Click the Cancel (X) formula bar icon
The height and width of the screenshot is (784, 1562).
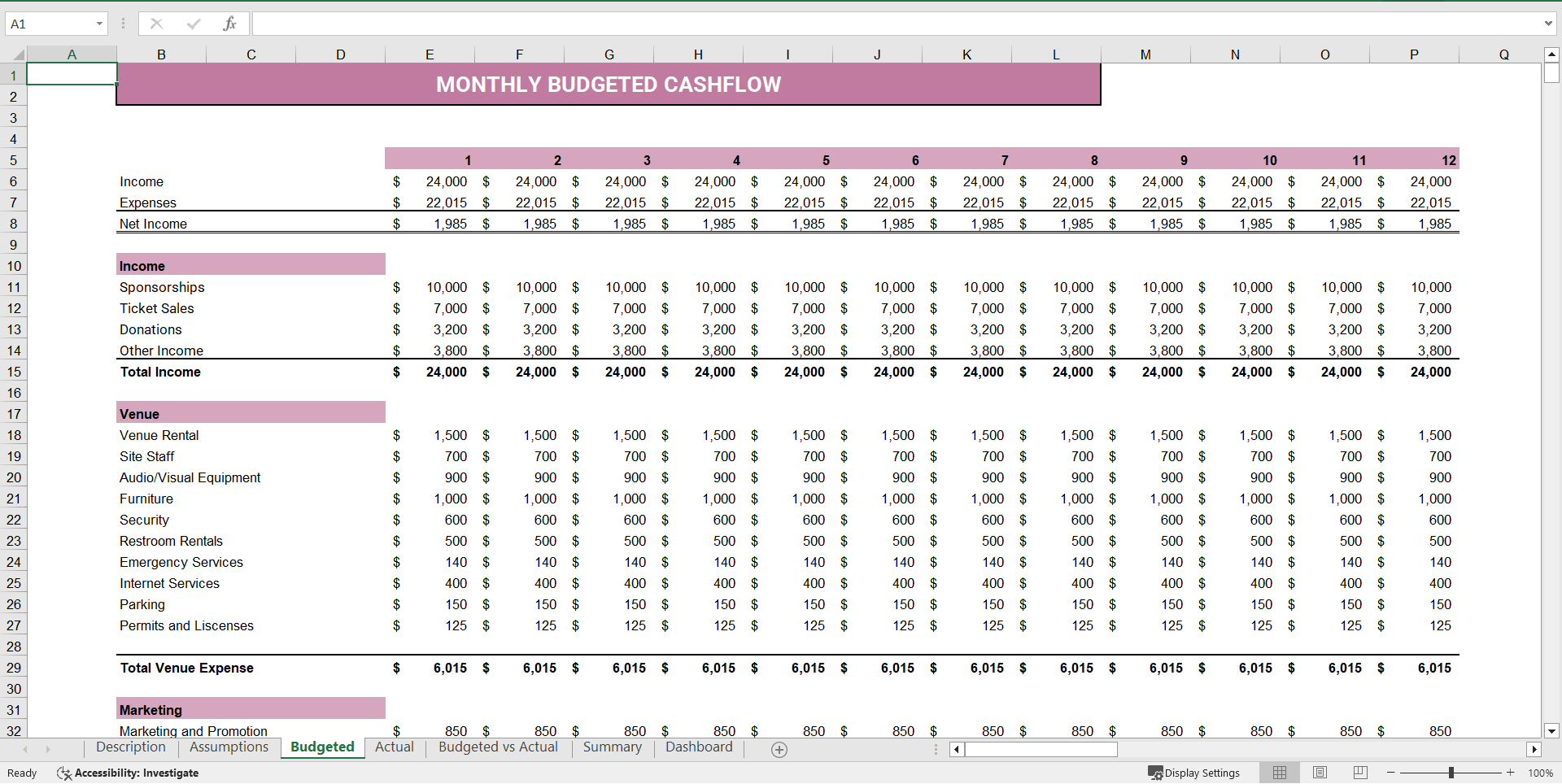click(x=156, y=24)
